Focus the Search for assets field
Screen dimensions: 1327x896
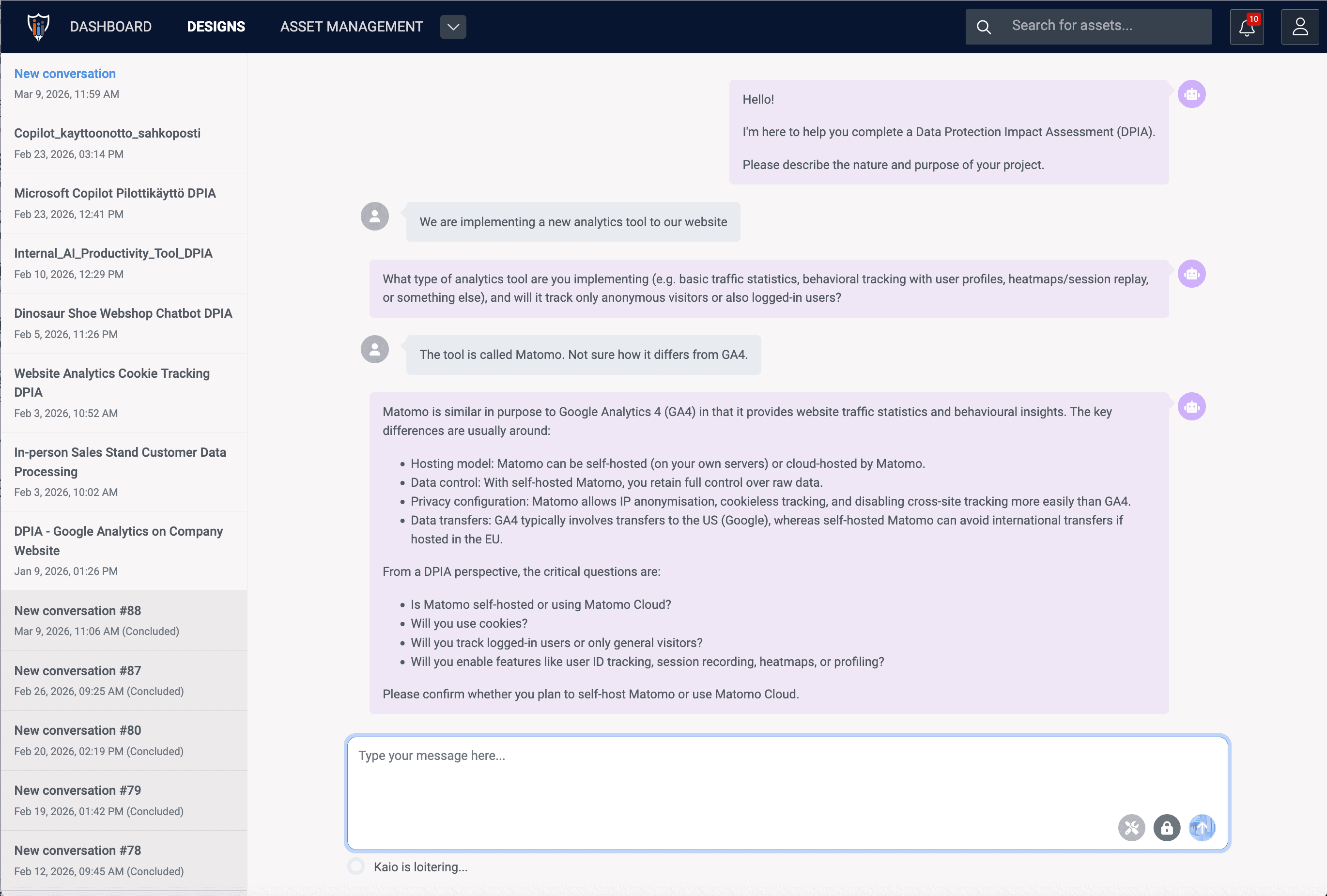pos(1088,26)
